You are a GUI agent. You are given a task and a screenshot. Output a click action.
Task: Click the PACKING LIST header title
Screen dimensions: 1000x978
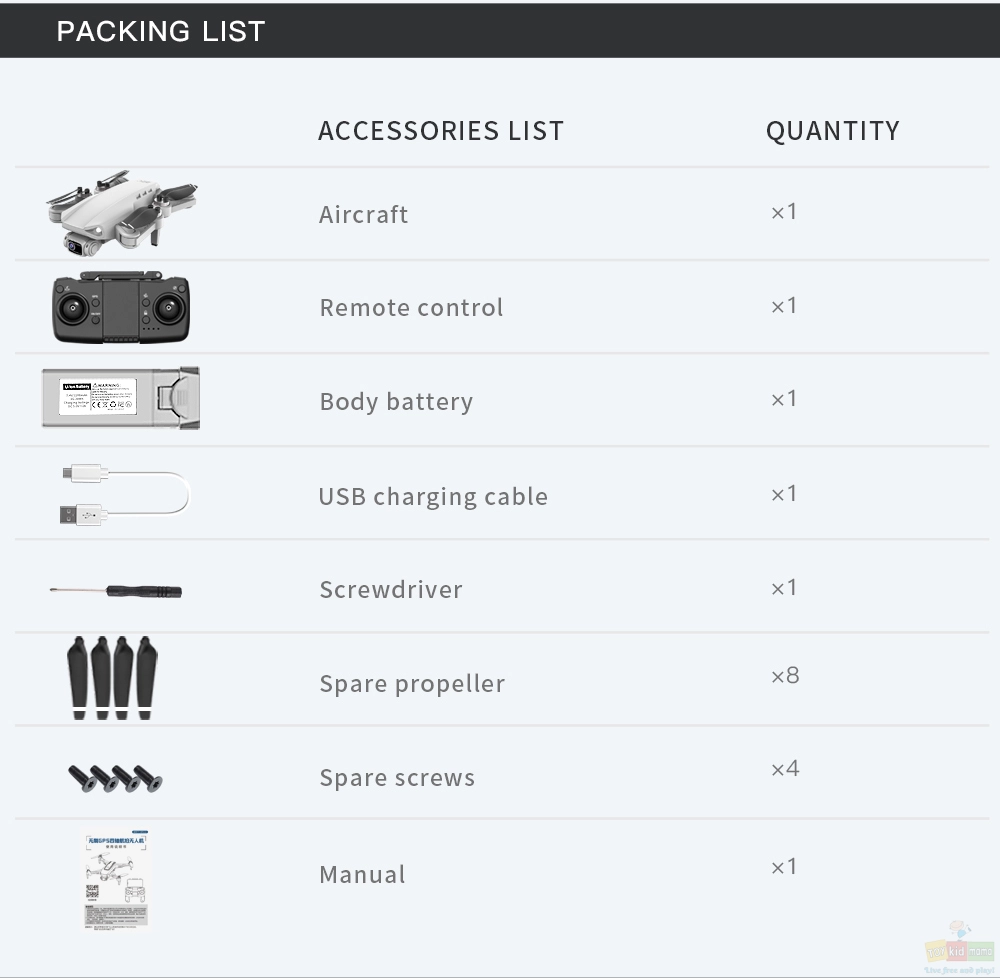[x=161, y=31]
